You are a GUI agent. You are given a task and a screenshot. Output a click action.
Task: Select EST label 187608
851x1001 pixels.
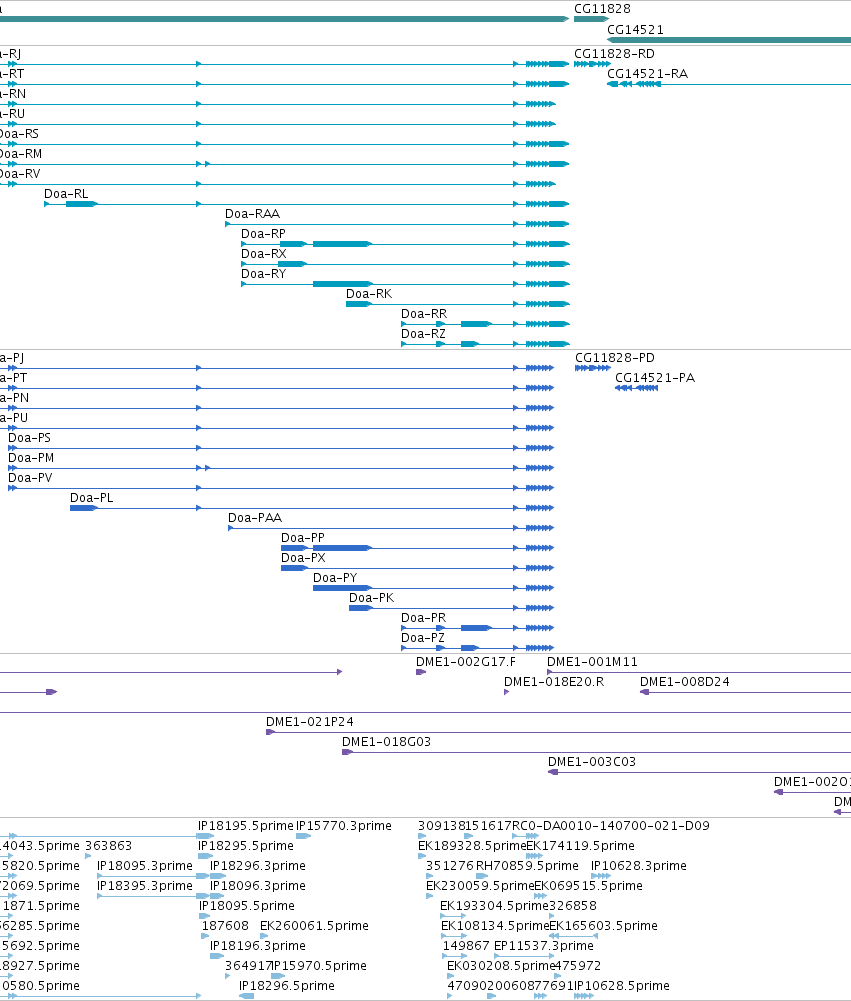(x=225, y=926)
